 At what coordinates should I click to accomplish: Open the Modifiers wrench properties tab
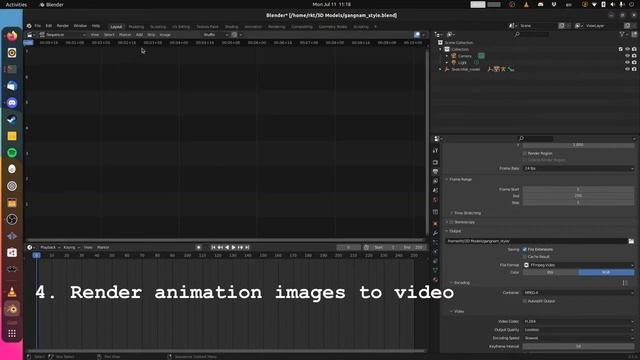click(x=436, y=233)
